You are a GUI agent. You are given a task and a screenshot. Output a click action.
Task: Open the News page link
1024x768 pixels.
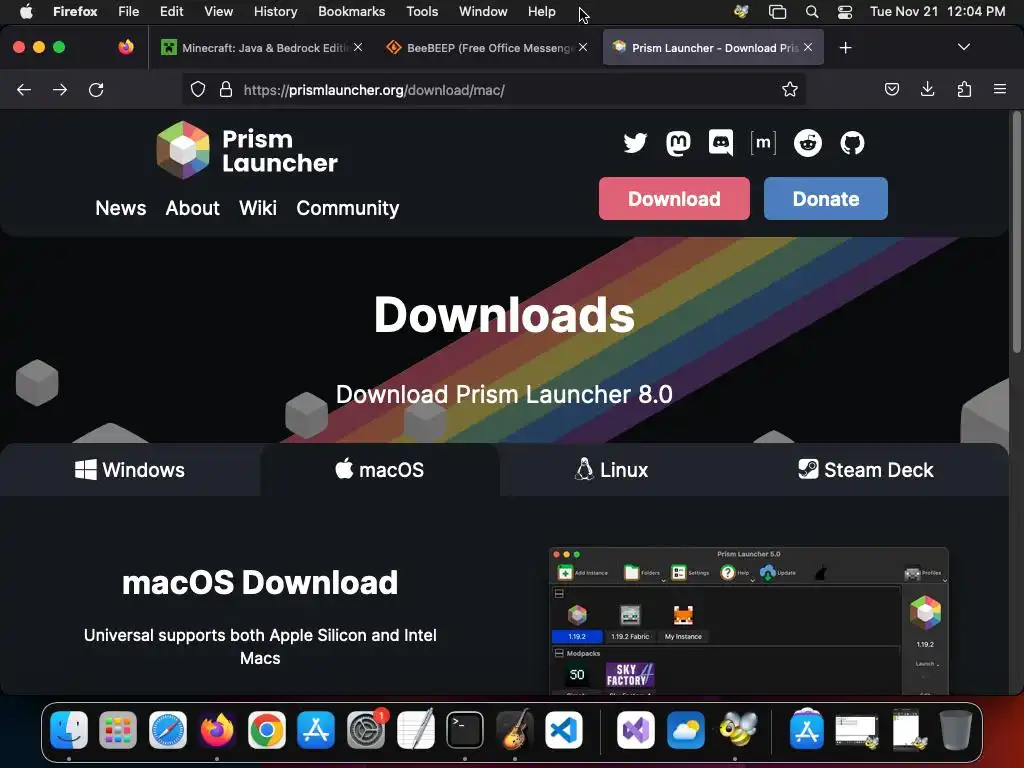pyautogui.click(x=121, y=208)
